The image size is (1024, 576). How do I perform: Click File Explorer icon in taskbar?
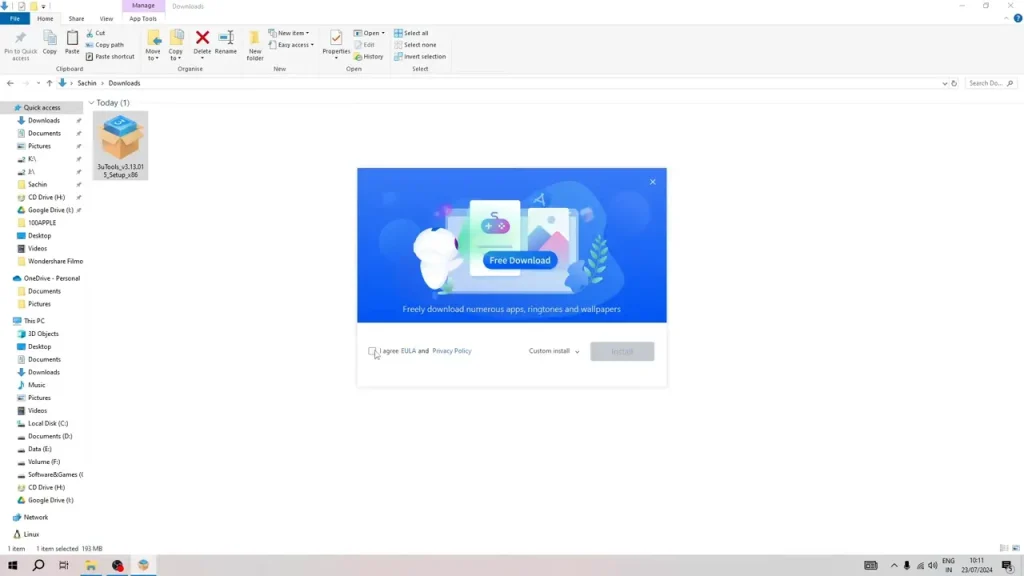coord(91,566)
